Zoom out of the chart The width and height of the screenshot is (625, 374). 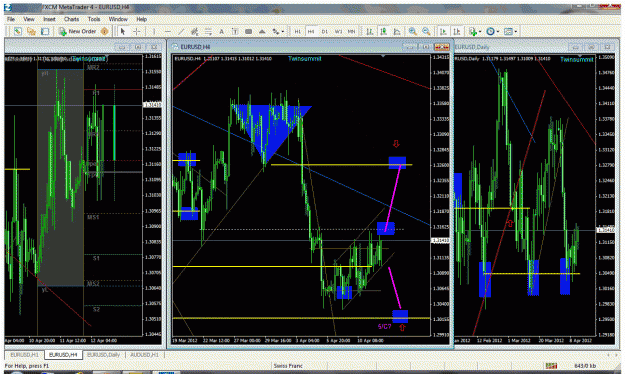[426, 31]
